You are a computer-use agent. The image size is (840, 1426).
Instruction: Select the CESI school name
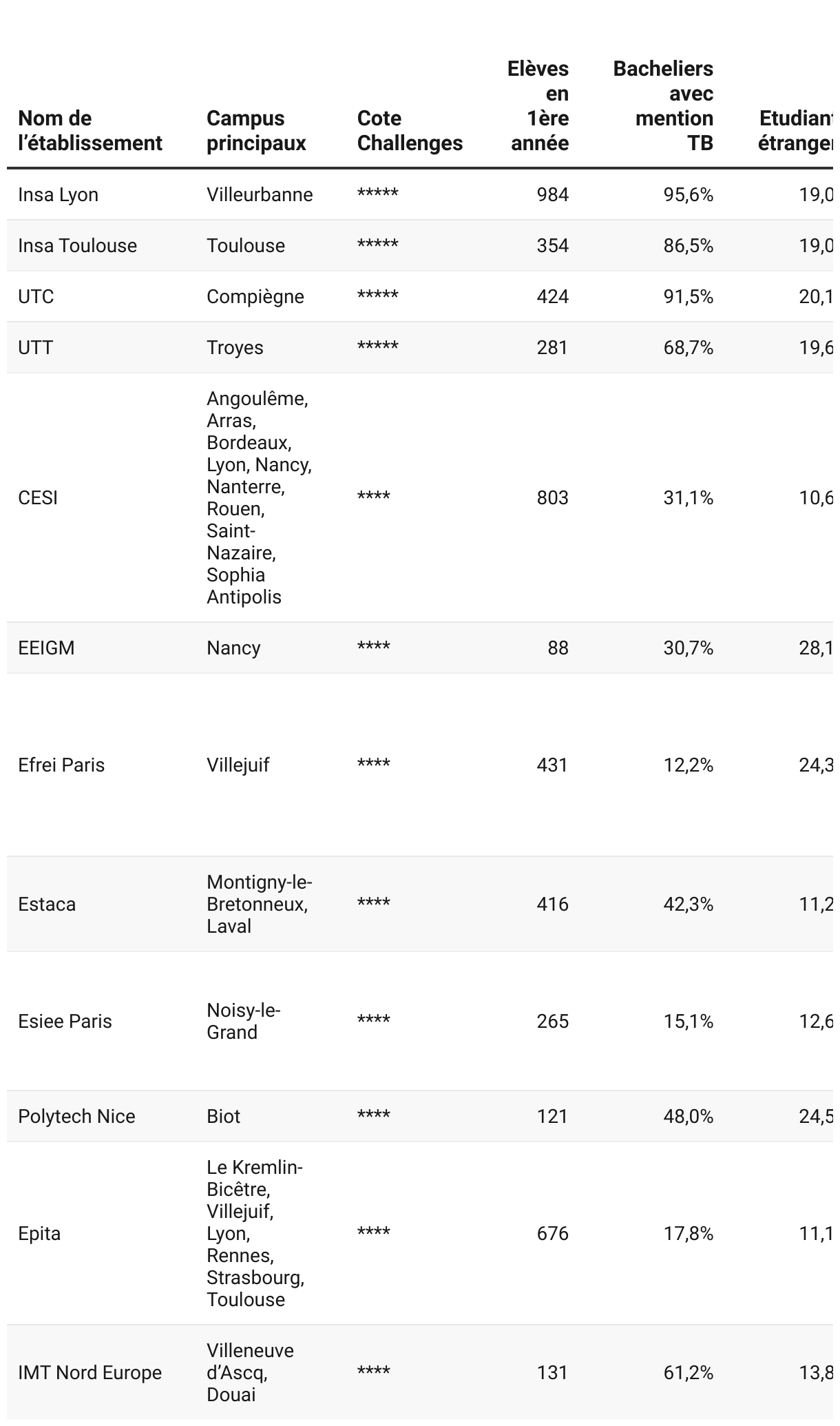38,498
